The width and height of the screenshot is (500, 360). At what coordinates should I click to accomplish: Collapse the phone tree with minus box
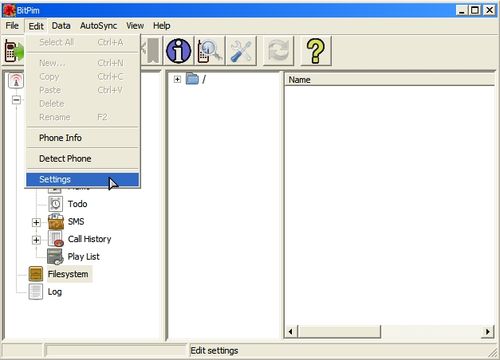pyautogui.click(x=16, y=100)
